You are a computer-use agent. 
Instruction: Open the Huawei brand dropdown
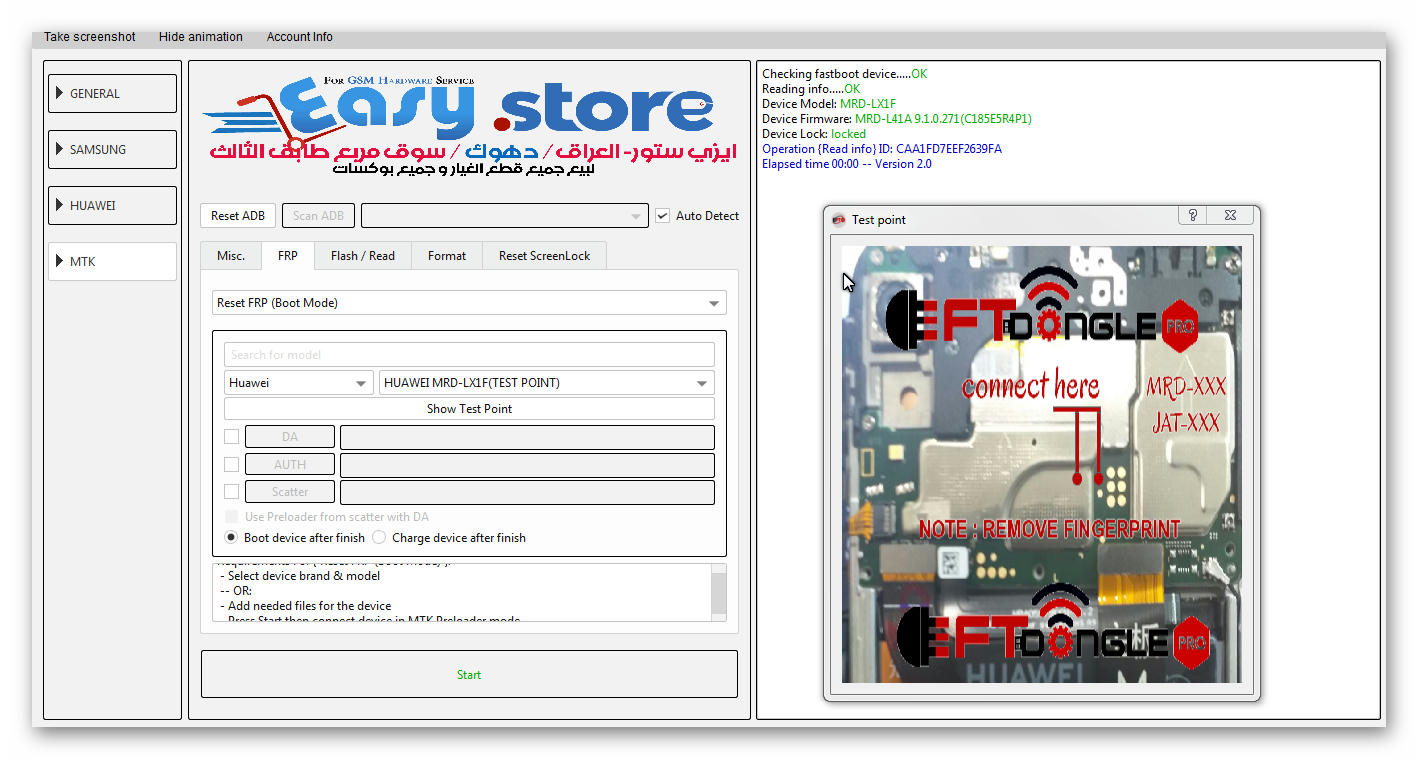tap(299, 383)
